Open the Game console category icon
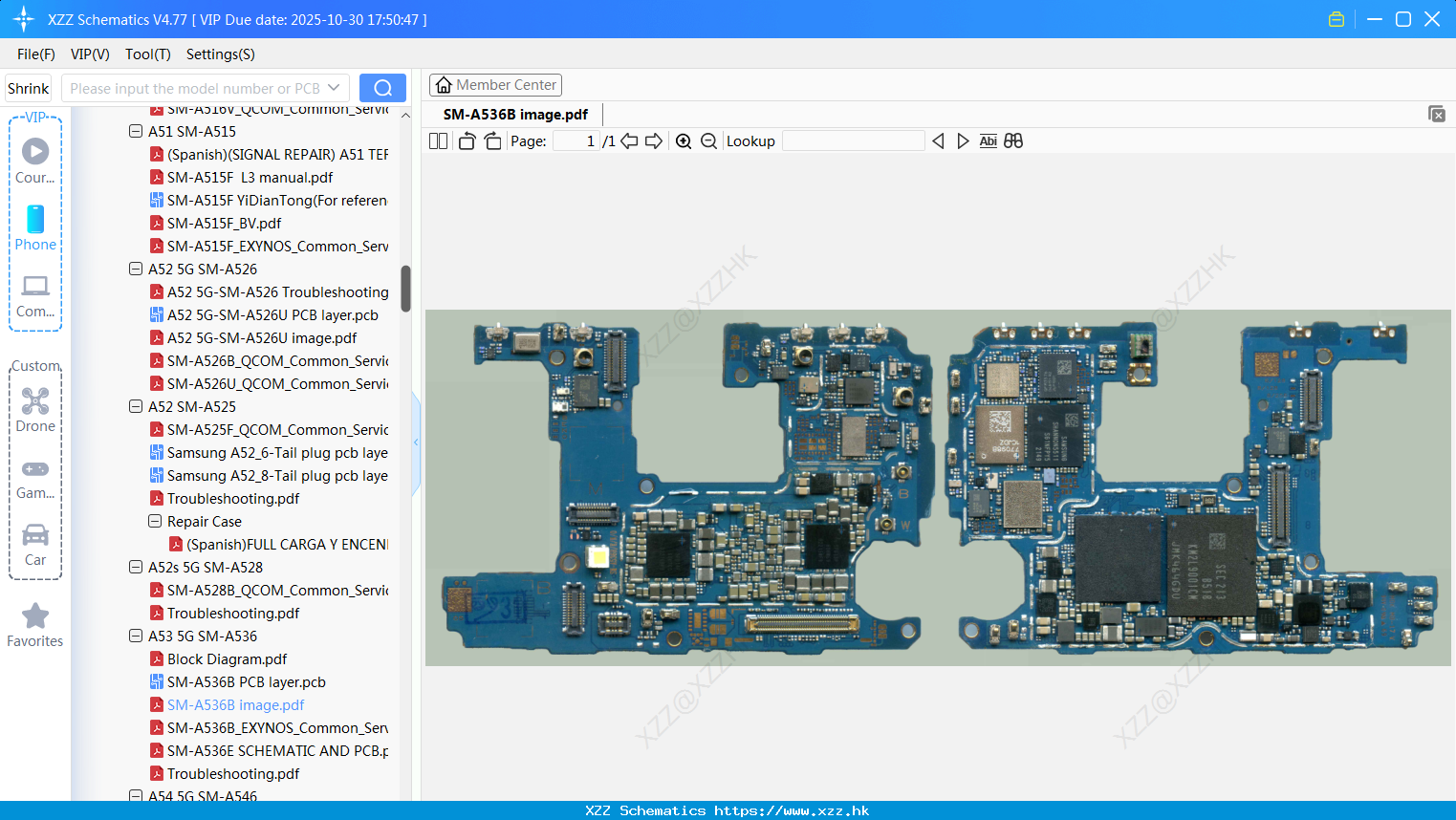Screen dimensions: 1456x820 click(35, 478)
